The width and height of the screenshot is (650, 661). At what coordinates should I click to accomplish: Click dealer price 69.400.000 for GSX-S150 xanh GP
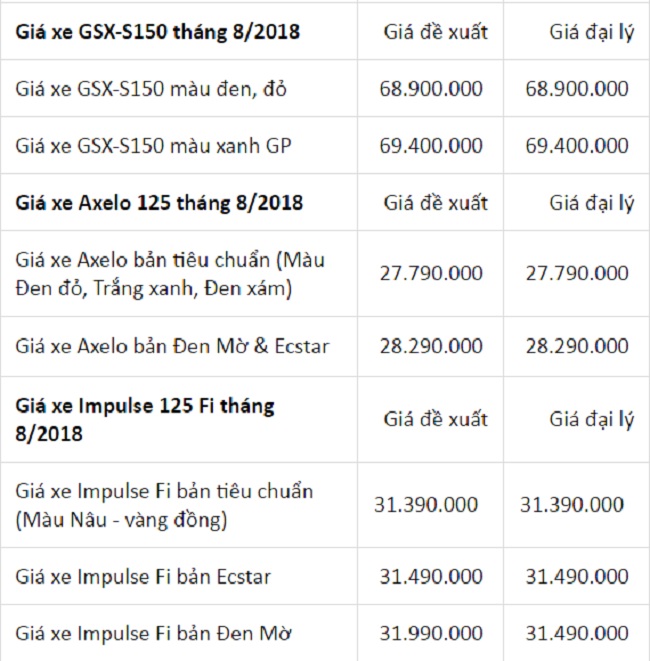(x=577, y=146)
